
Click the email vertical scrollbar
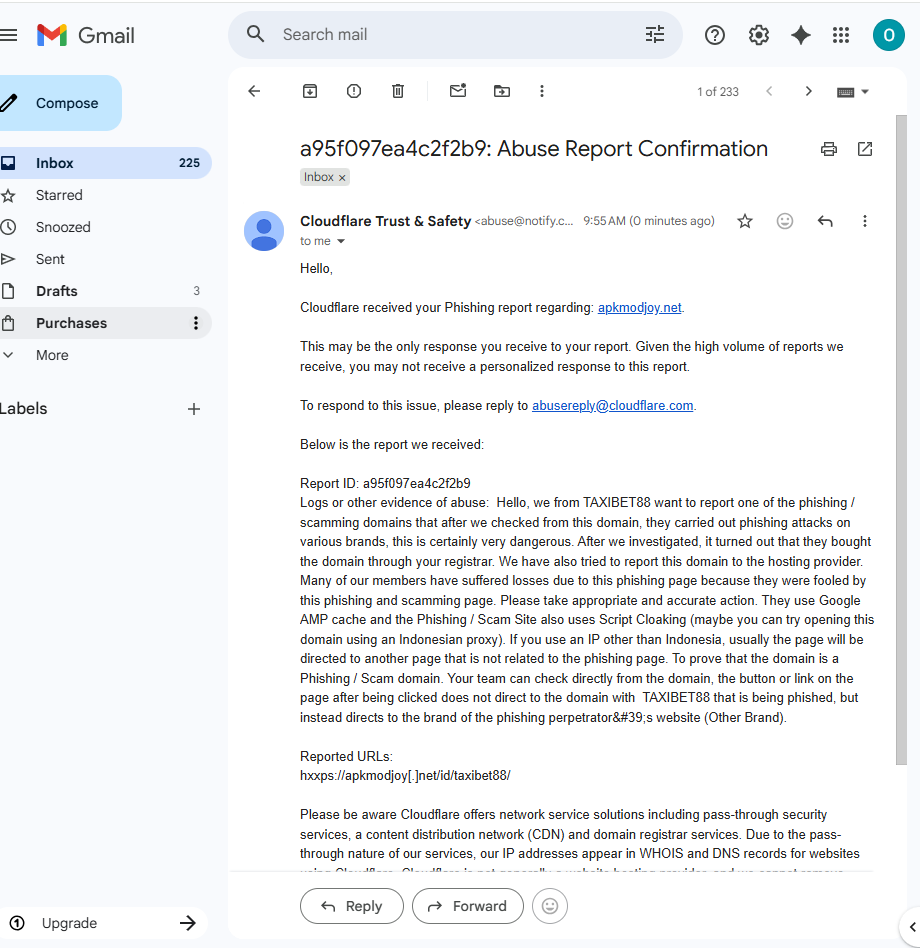(901, 440)
